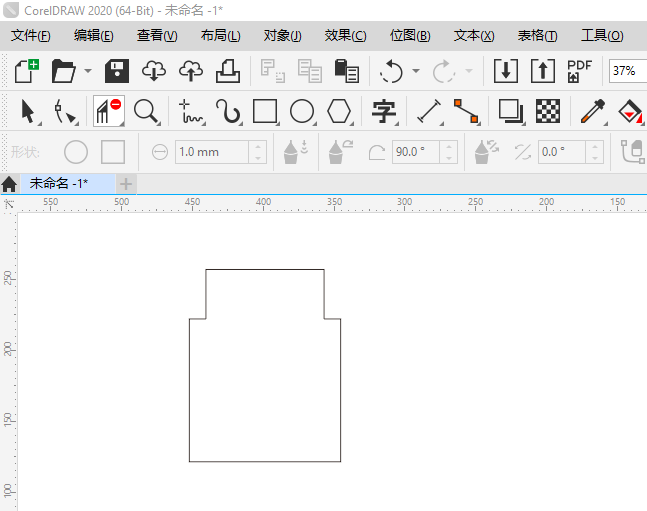Screen dimensions: 647x511
Task: Click the cloud upload icon
Action: click(x=191, y=71)
